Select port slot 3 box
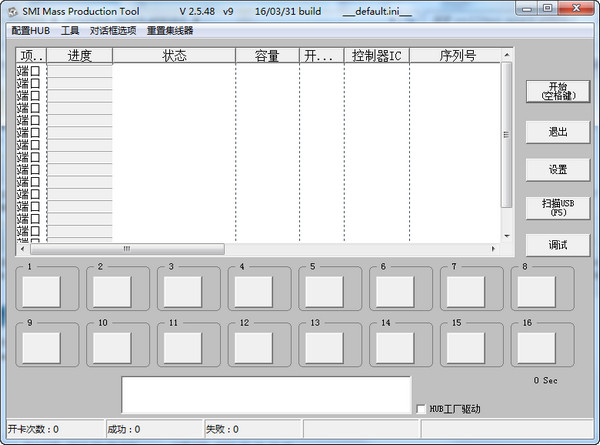The width and height of the screenshot is (600, 445). pyautogui.click(x=183, y=292)
